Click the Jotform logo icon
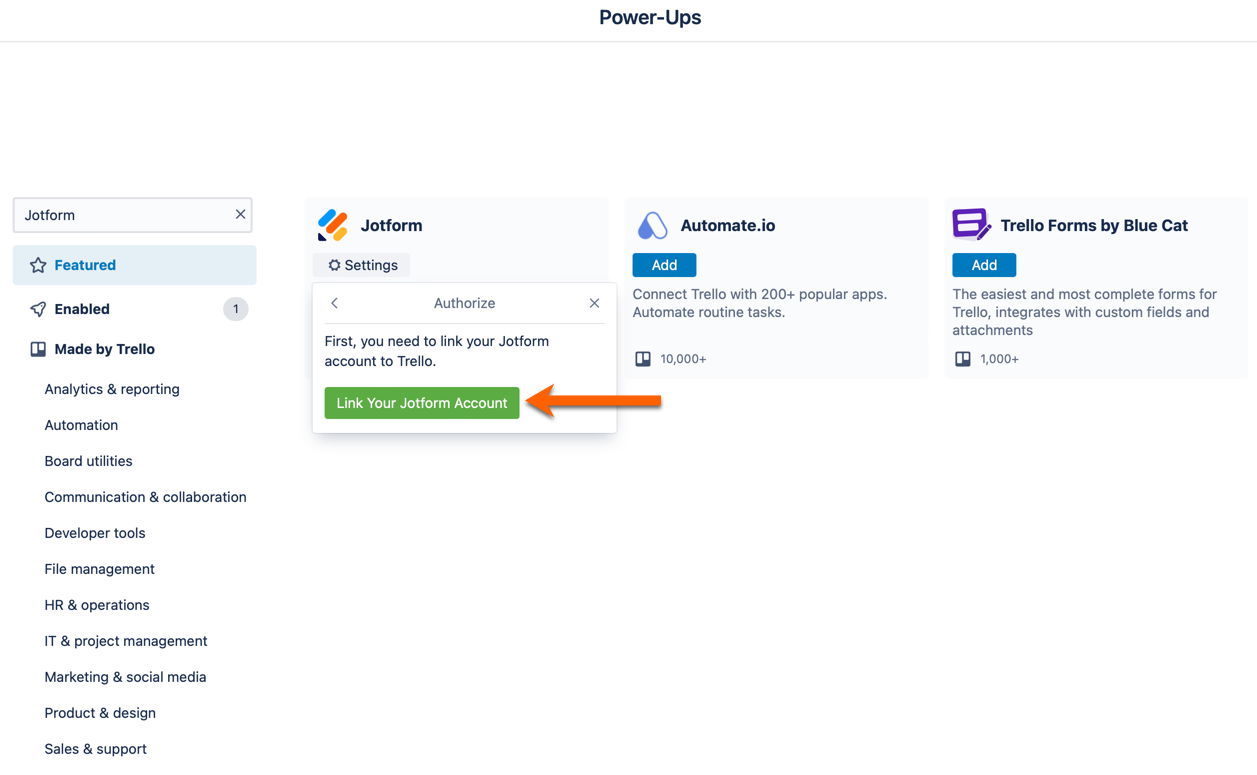 [333, 225]
